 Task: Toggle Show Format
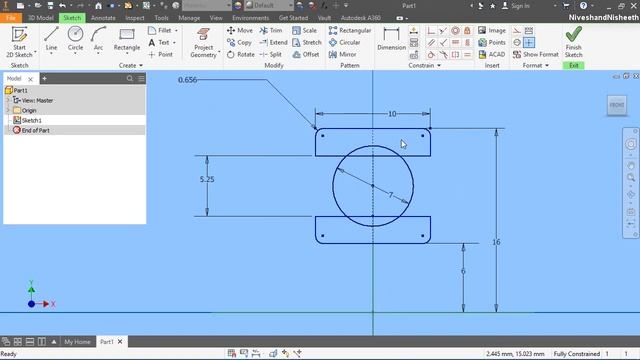tap(536, 54)
